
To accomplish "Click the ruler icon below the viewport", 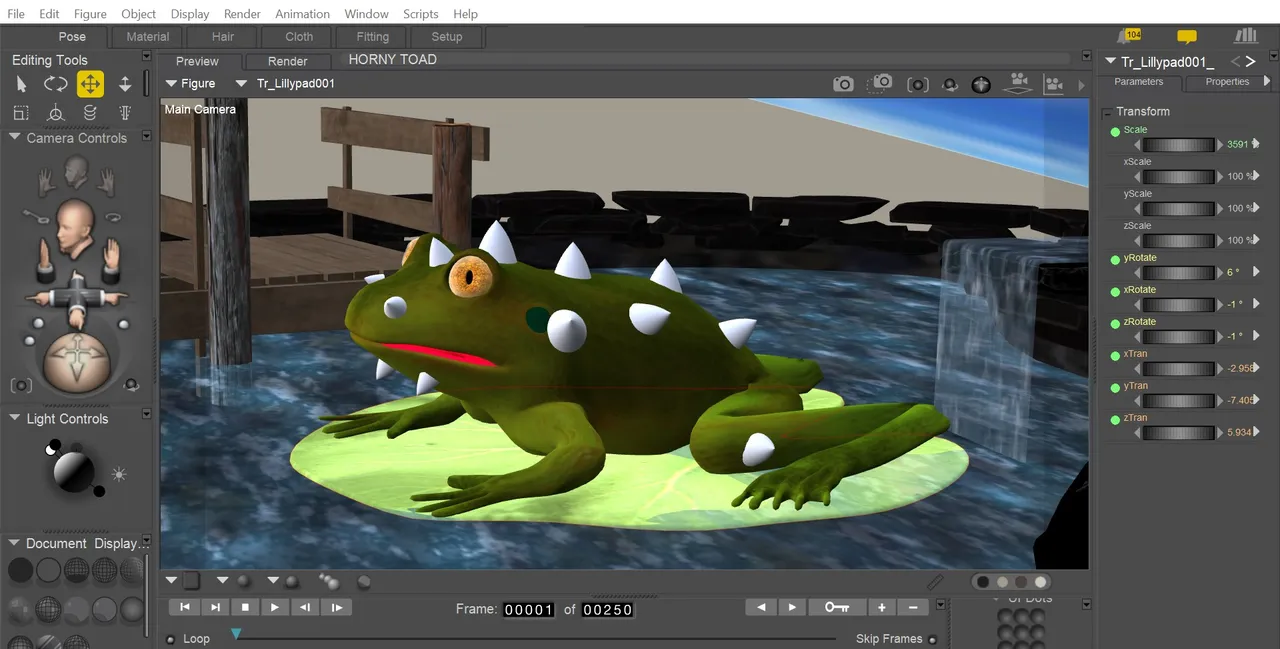I will coord(935,581).
